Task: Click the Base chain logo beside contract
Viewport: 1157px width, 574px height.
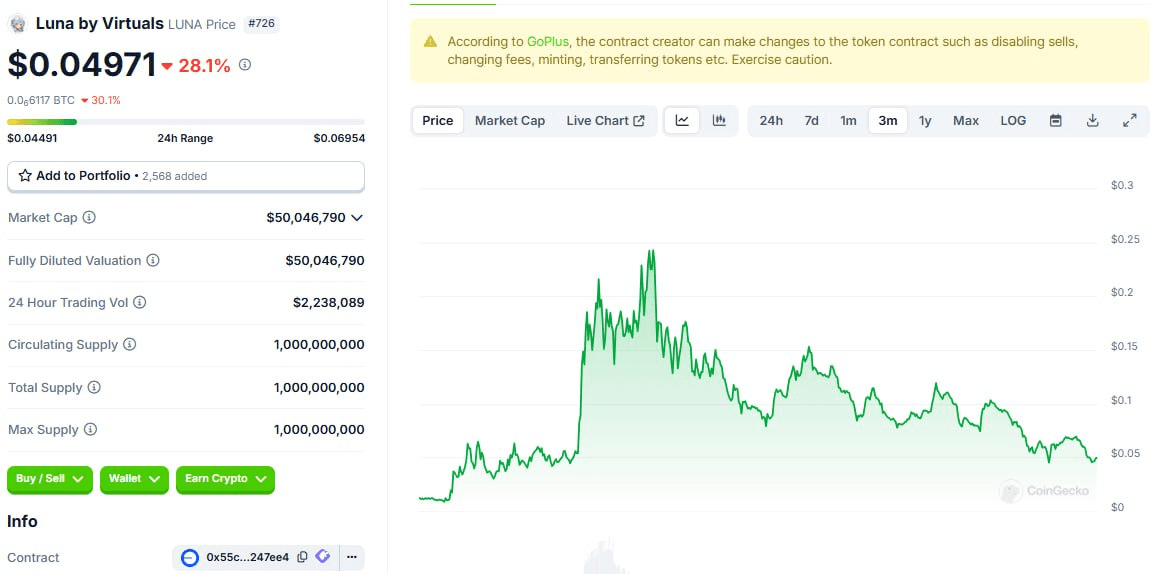Action: (190, 558)
